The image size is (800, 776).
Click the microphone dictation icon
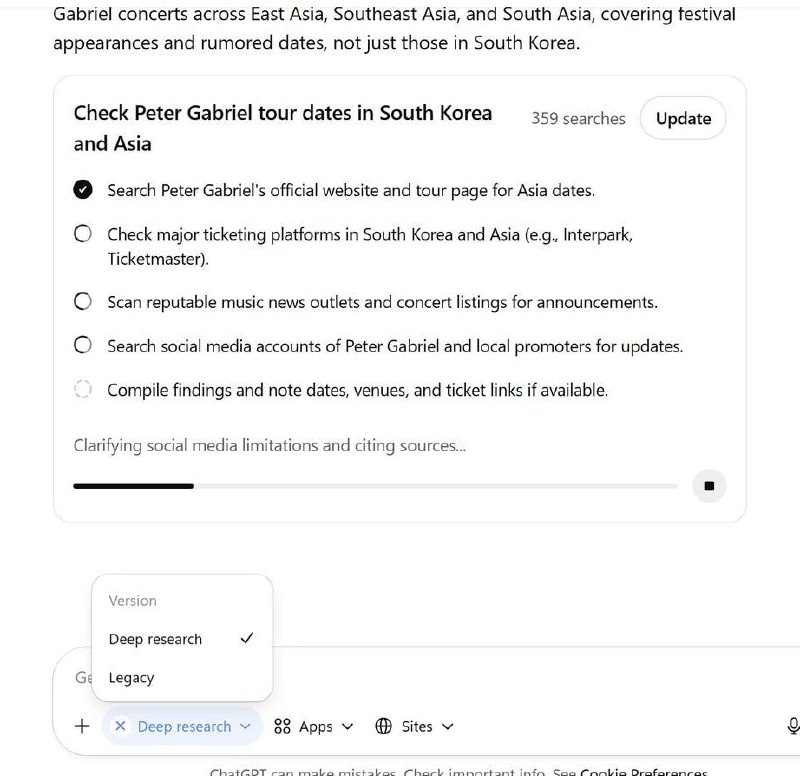pyautogui.click(x=793, y=727)
